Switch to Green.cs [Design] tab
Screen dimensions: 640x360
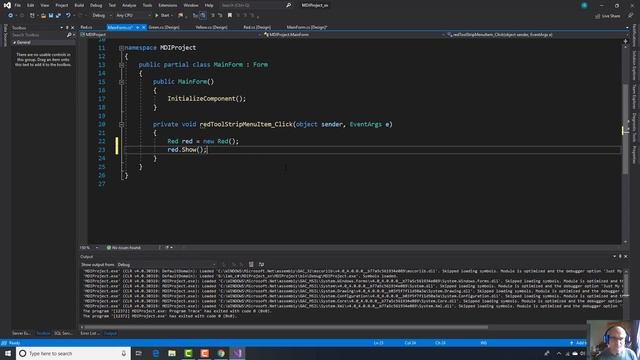[x=164, y=27]
